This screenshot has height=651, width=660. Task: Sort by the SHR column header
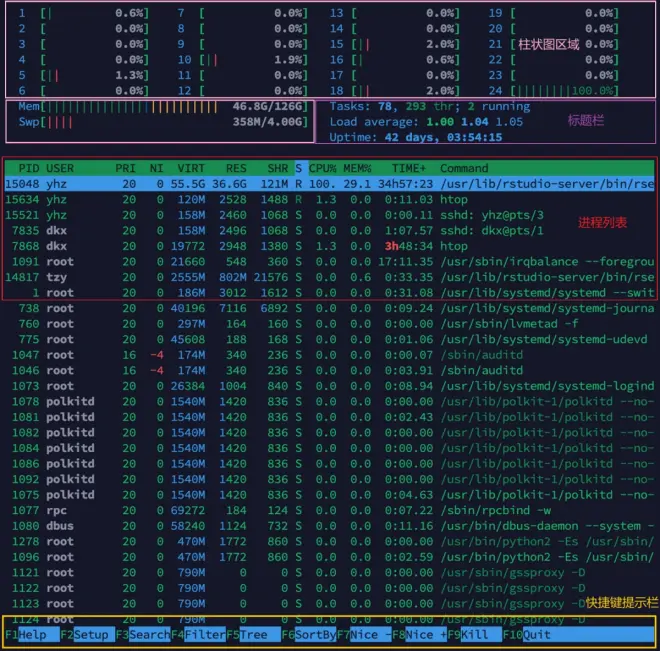coord(277,168)
